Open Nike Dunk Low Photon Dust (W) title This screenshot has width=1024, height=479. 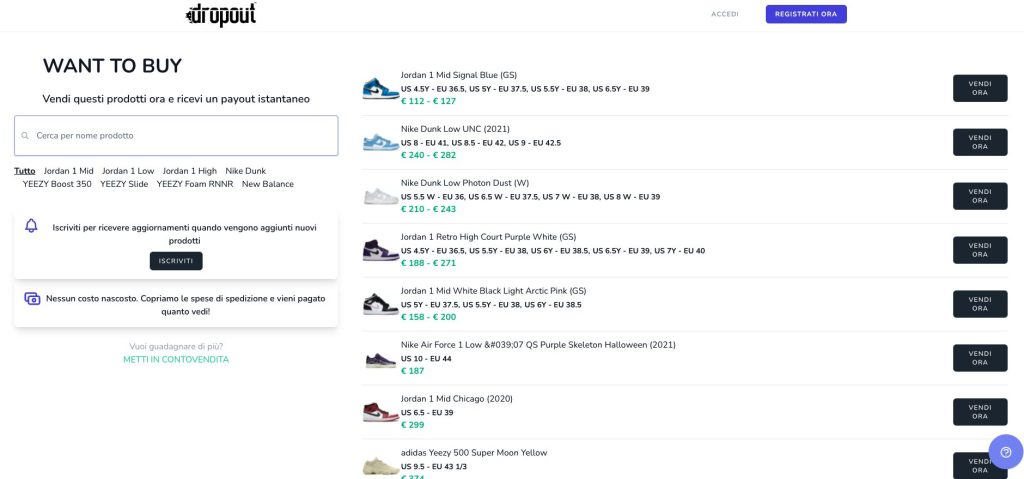466,183
